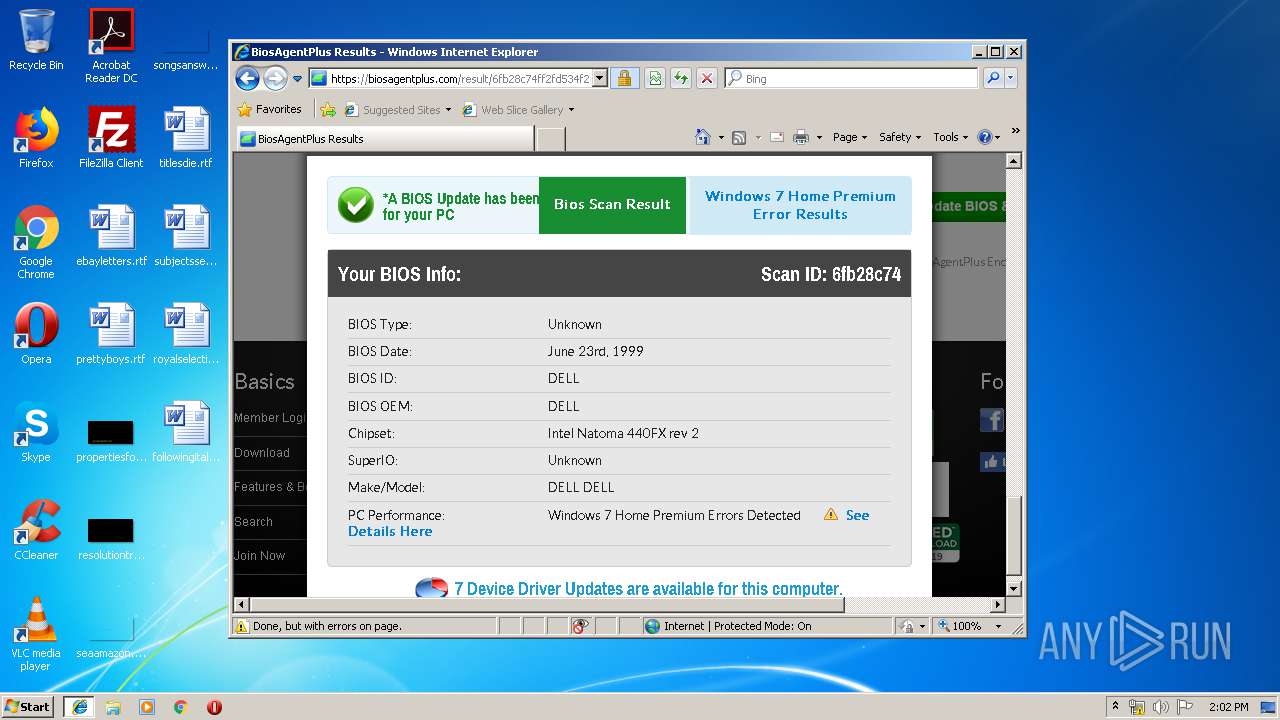The image size is (1280, 720).
Task: Click the IE Forward navigation button
Action: click(x=275, y=78)
